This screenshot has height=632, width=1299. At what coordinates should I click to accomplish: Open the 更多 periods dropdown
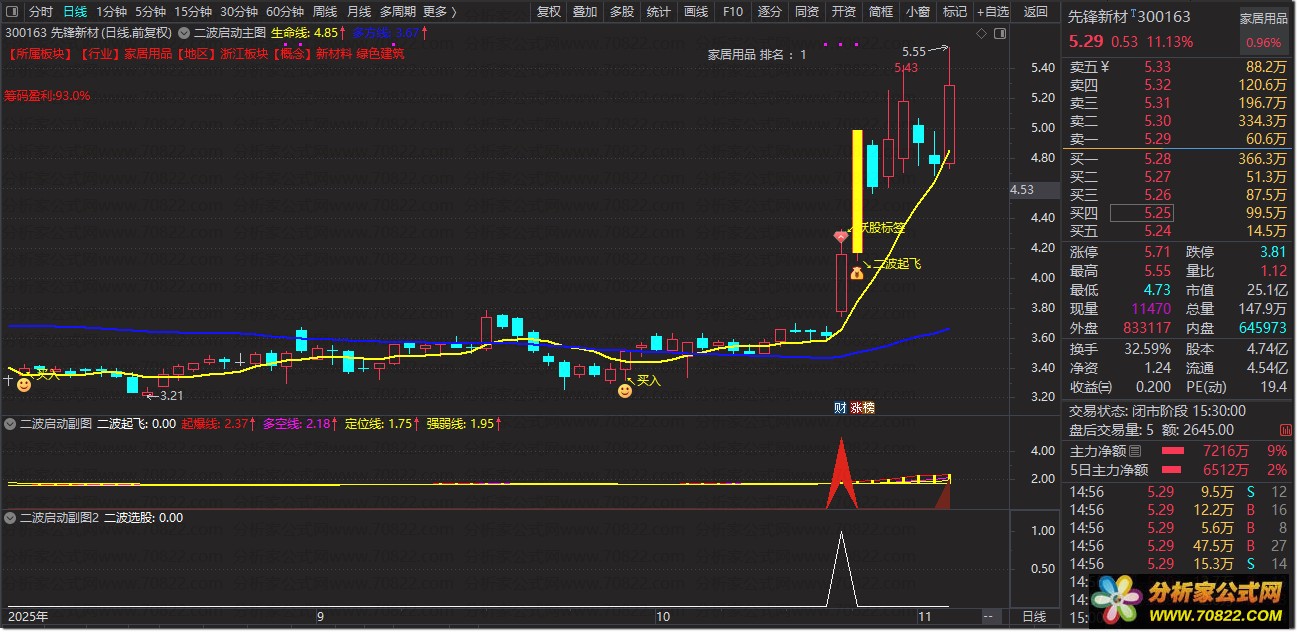[439, 12]
